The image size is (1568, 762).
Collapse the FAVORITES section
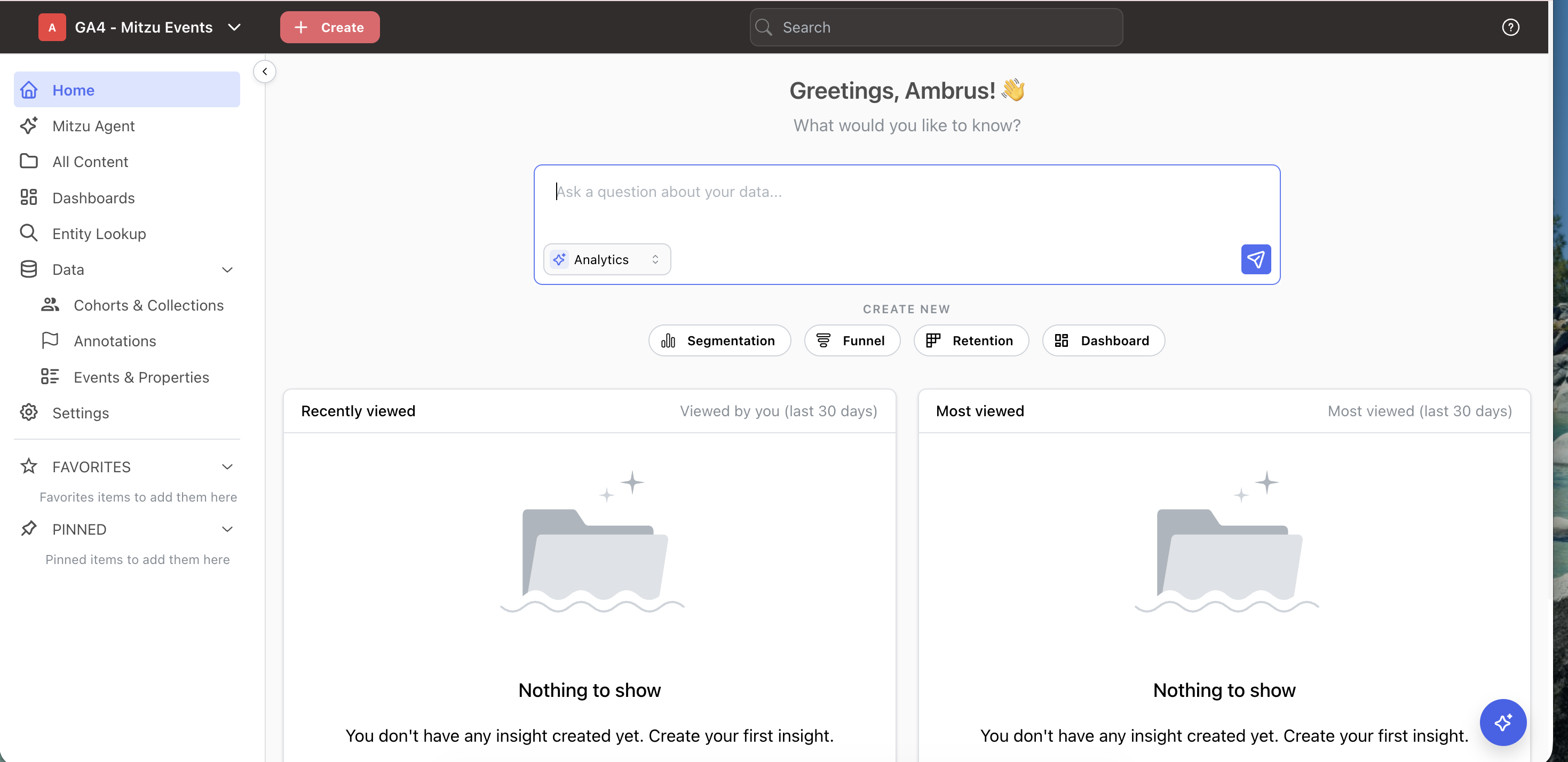(227, 467)
